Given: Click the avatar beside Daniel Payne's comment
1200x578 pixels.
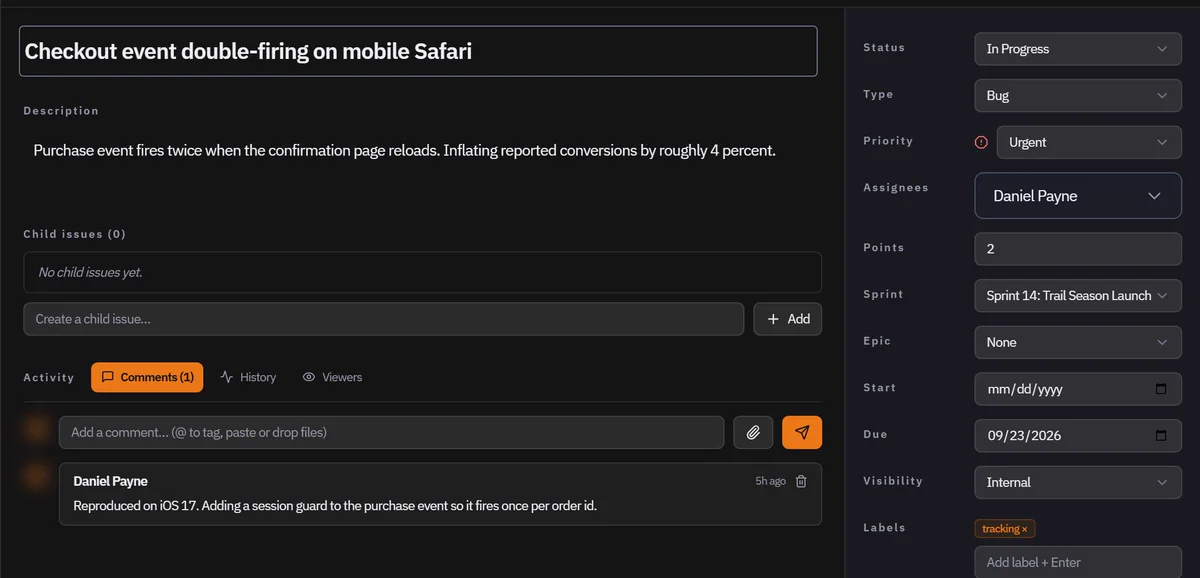Looking at the screenshot, I should coord(36,476).
